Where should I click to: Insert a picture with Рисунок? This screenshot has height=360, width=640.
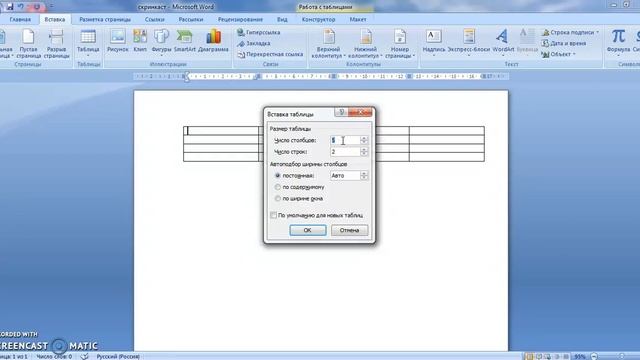(118, 41)
